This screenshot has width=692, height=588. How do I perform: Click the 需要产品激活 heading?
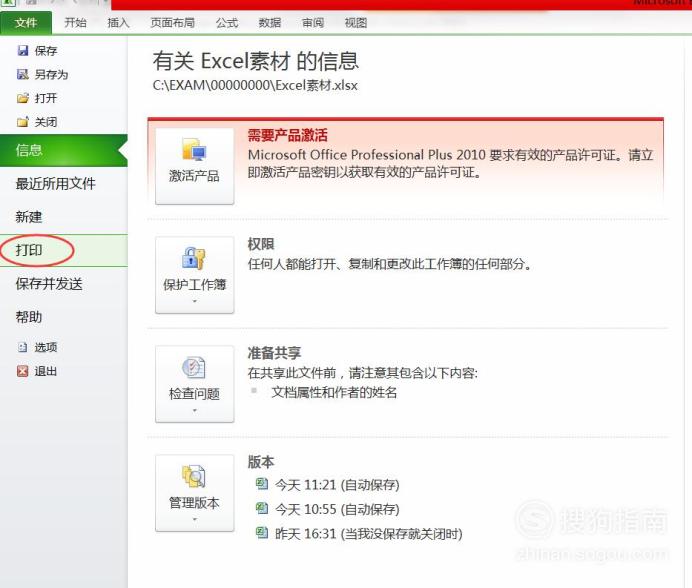pyautogui.click(x=288, y=135)
